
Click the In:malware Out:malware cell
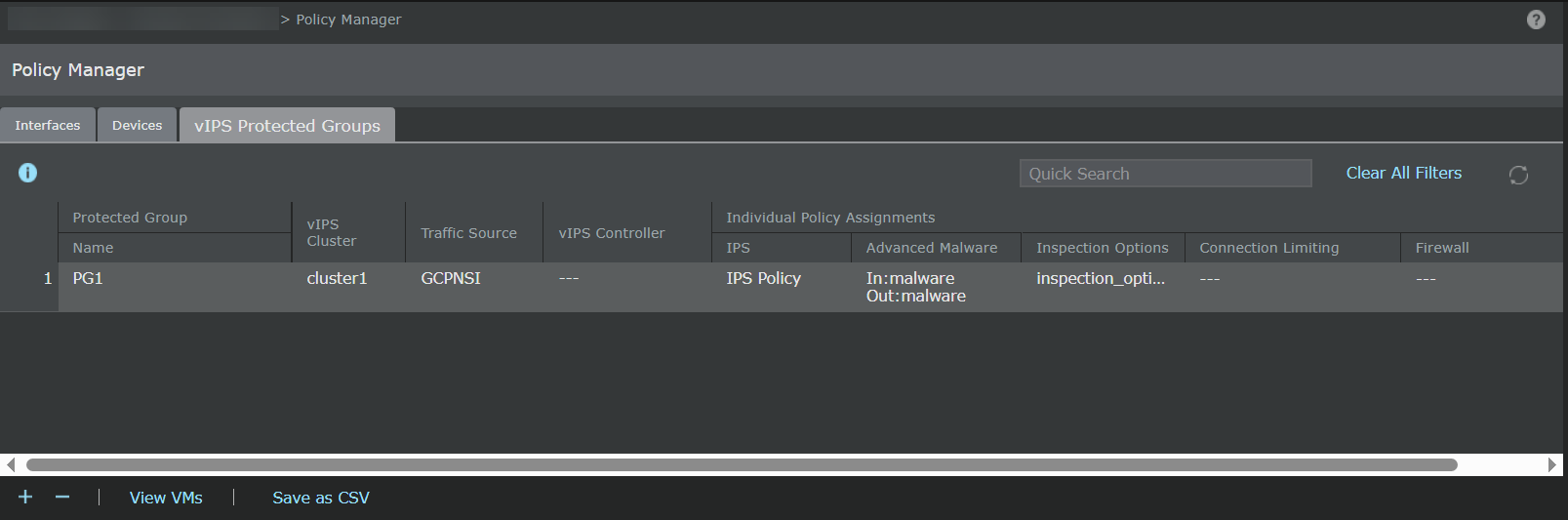click(x=936, y=287)
